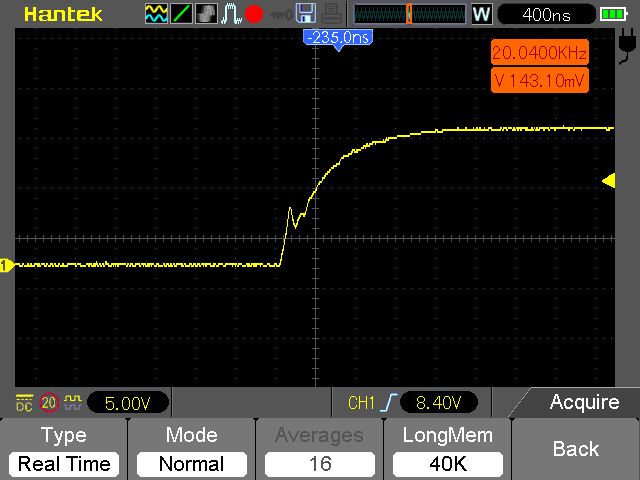Open the LongMem option showing 40K

pos(448,449)
